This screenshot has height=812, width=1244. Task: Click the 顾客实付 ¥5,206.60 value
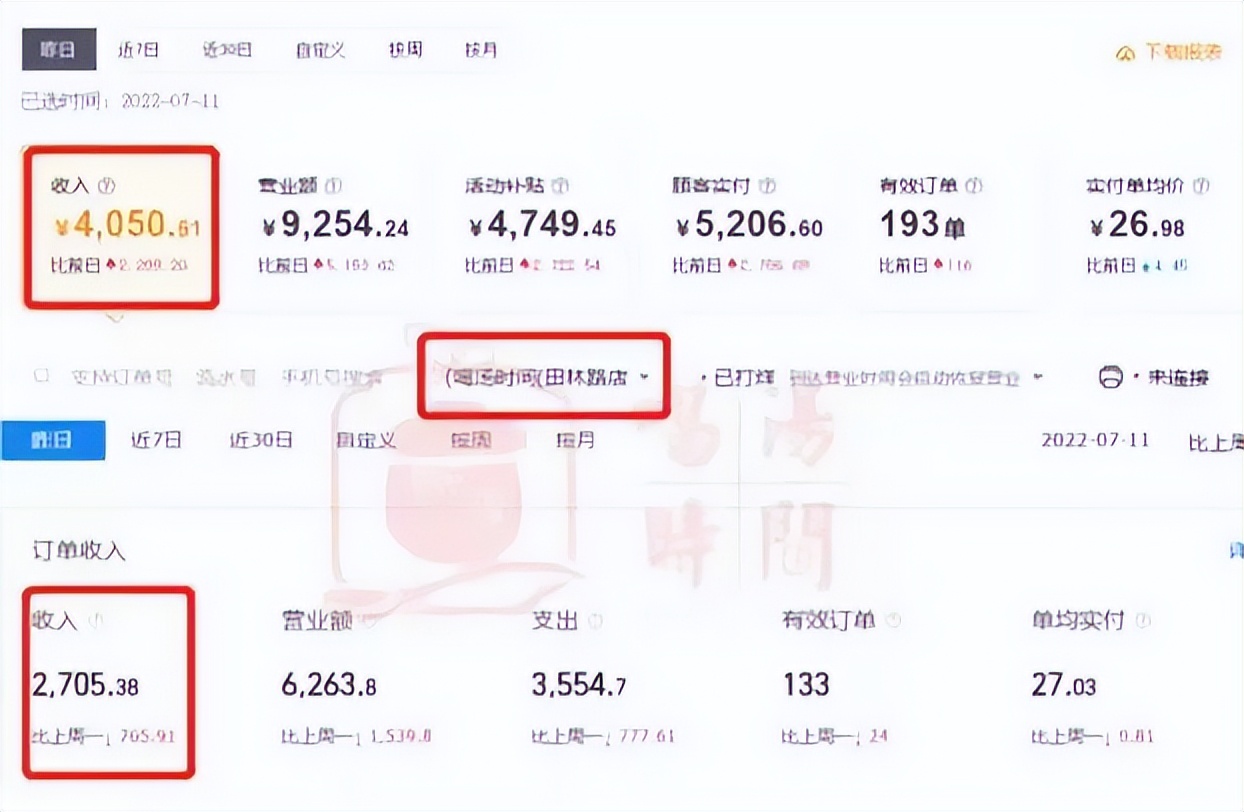coord(749,226)
